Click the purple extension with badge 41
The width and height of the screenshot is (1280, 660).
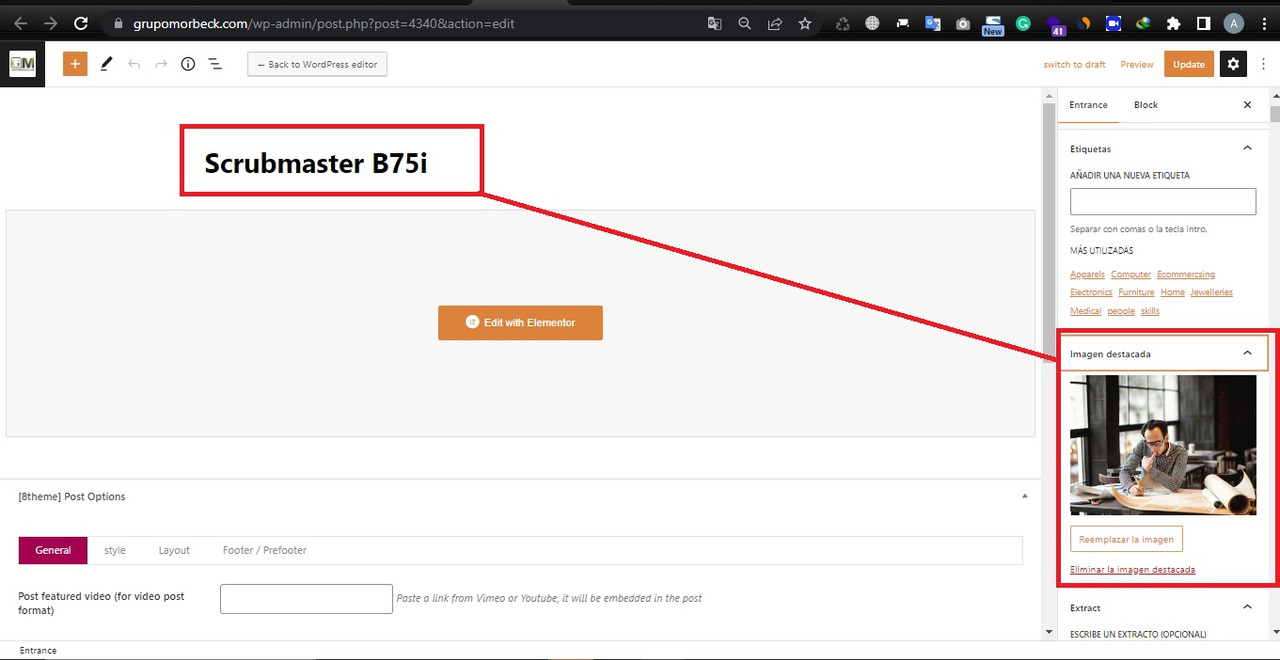point(1055,25)
